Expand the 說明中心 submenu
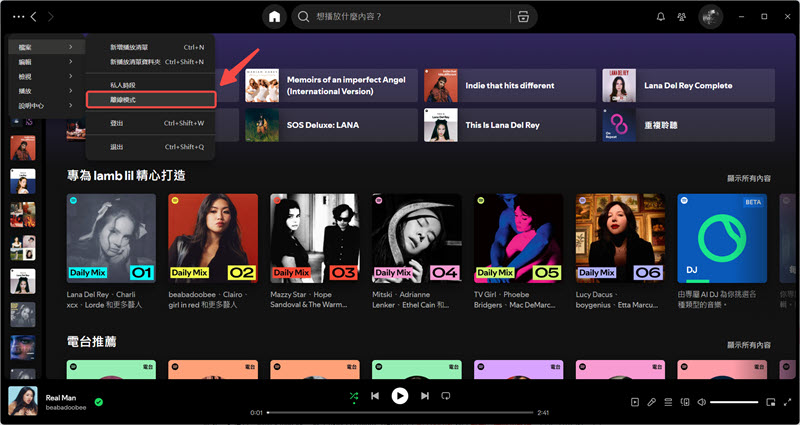The width and height of the screenshot is (800, 425). 46,106
